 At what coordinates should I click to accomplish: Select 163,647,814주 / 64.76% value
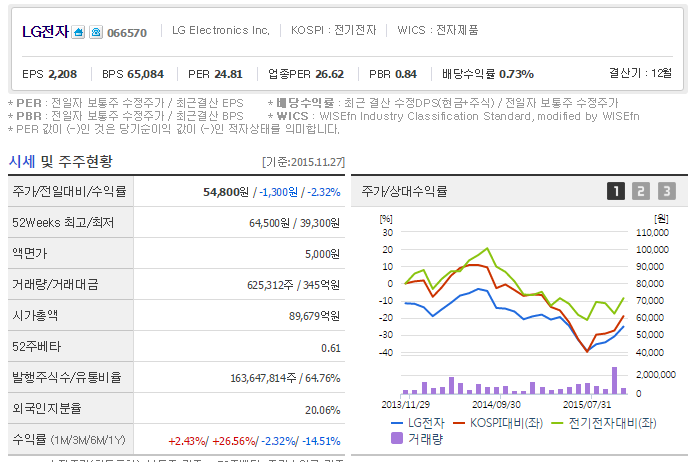pos(285,378)
